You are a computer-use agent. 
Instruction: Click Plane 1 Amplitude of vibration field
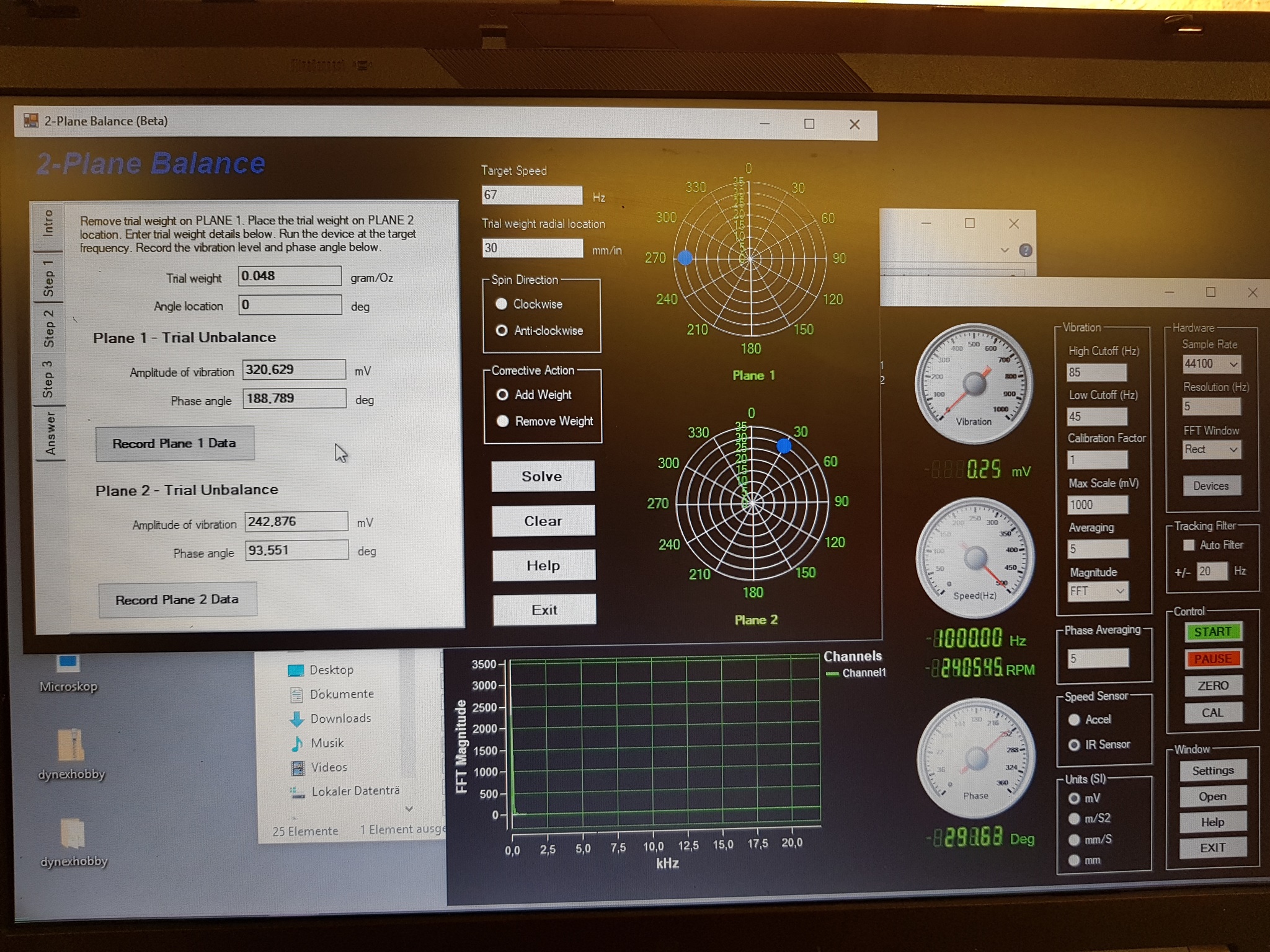coord(294,369)
